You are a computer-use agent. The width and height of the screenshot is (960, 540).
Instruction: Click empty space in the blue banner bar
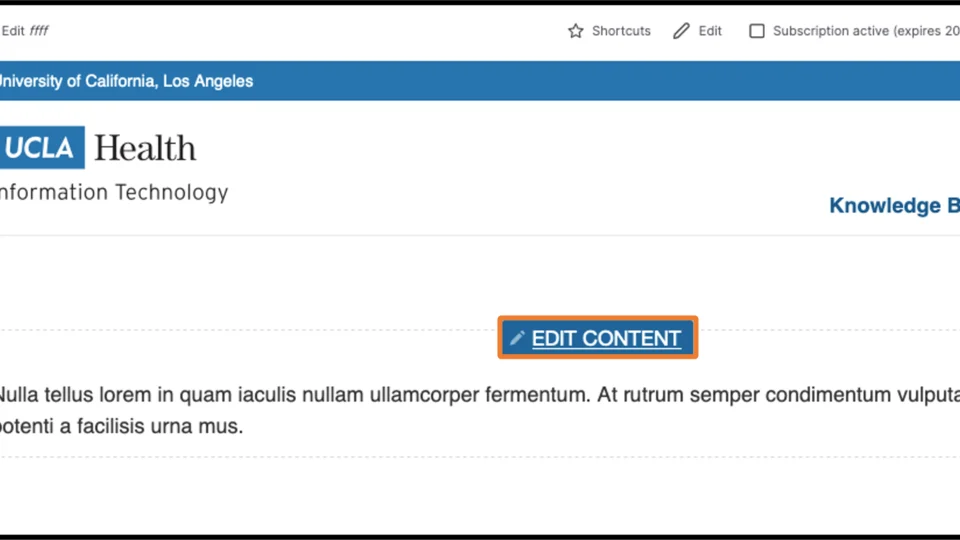[x=600, y=81]
